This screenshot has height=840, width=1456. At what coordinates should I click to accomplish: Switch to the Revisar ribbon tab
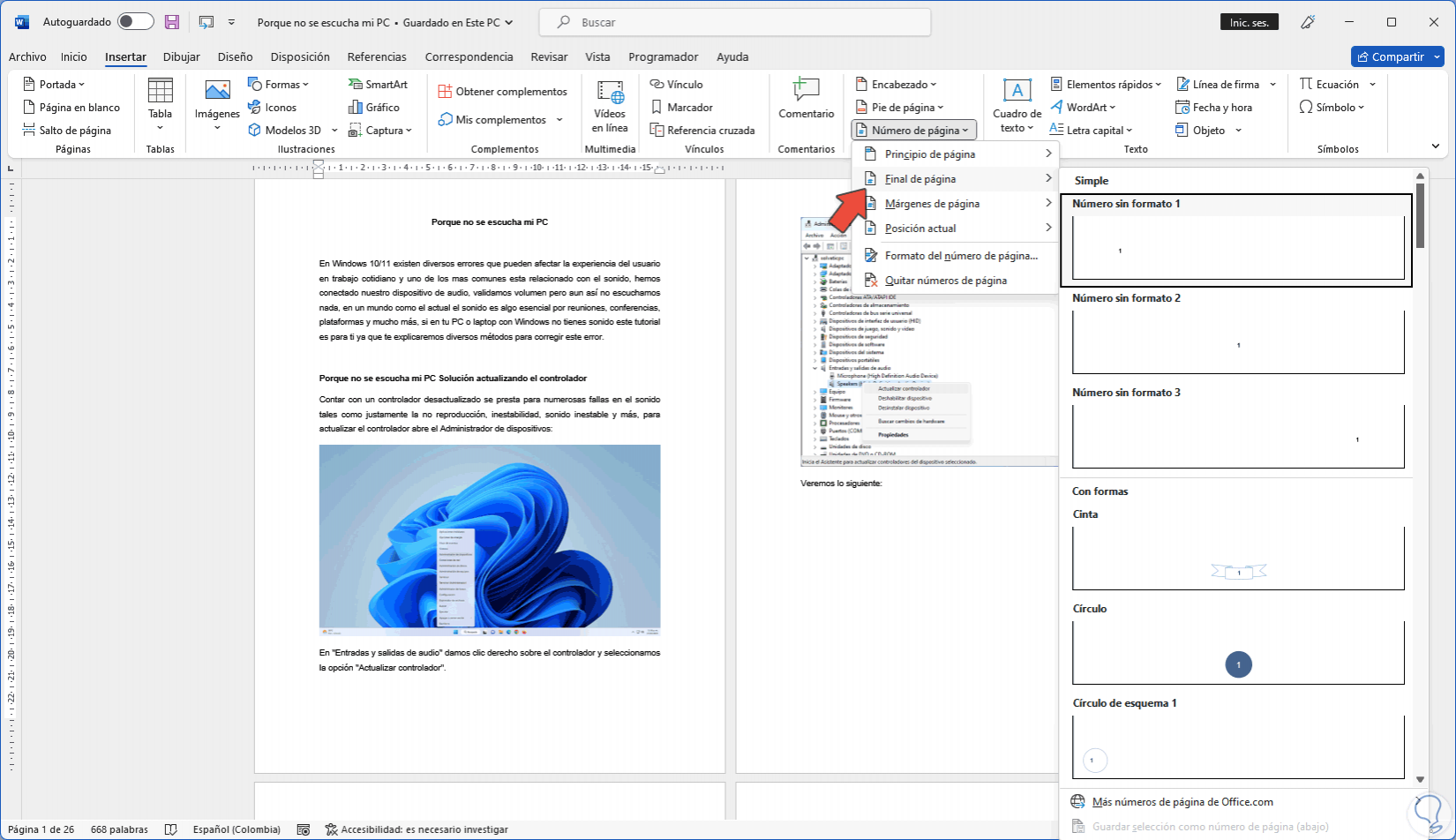(x=549, y=56)
